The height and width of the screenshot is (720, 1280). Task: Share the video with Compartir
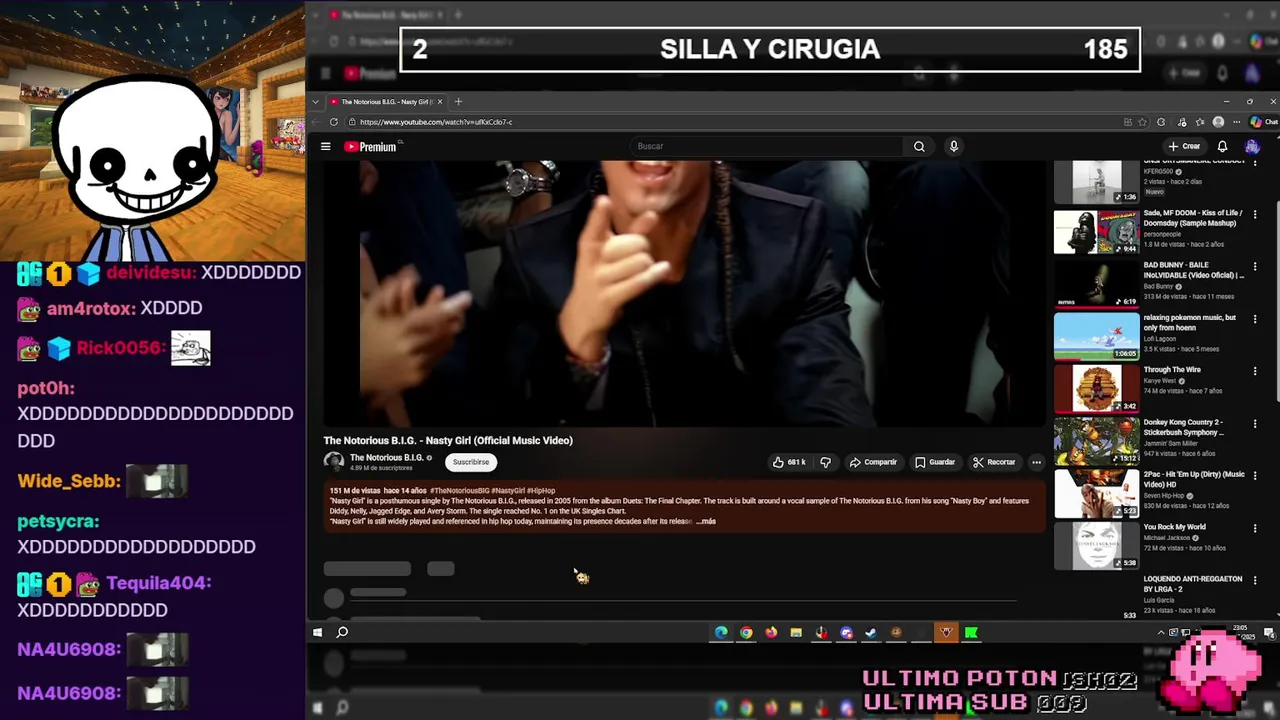tap(873, 462)
